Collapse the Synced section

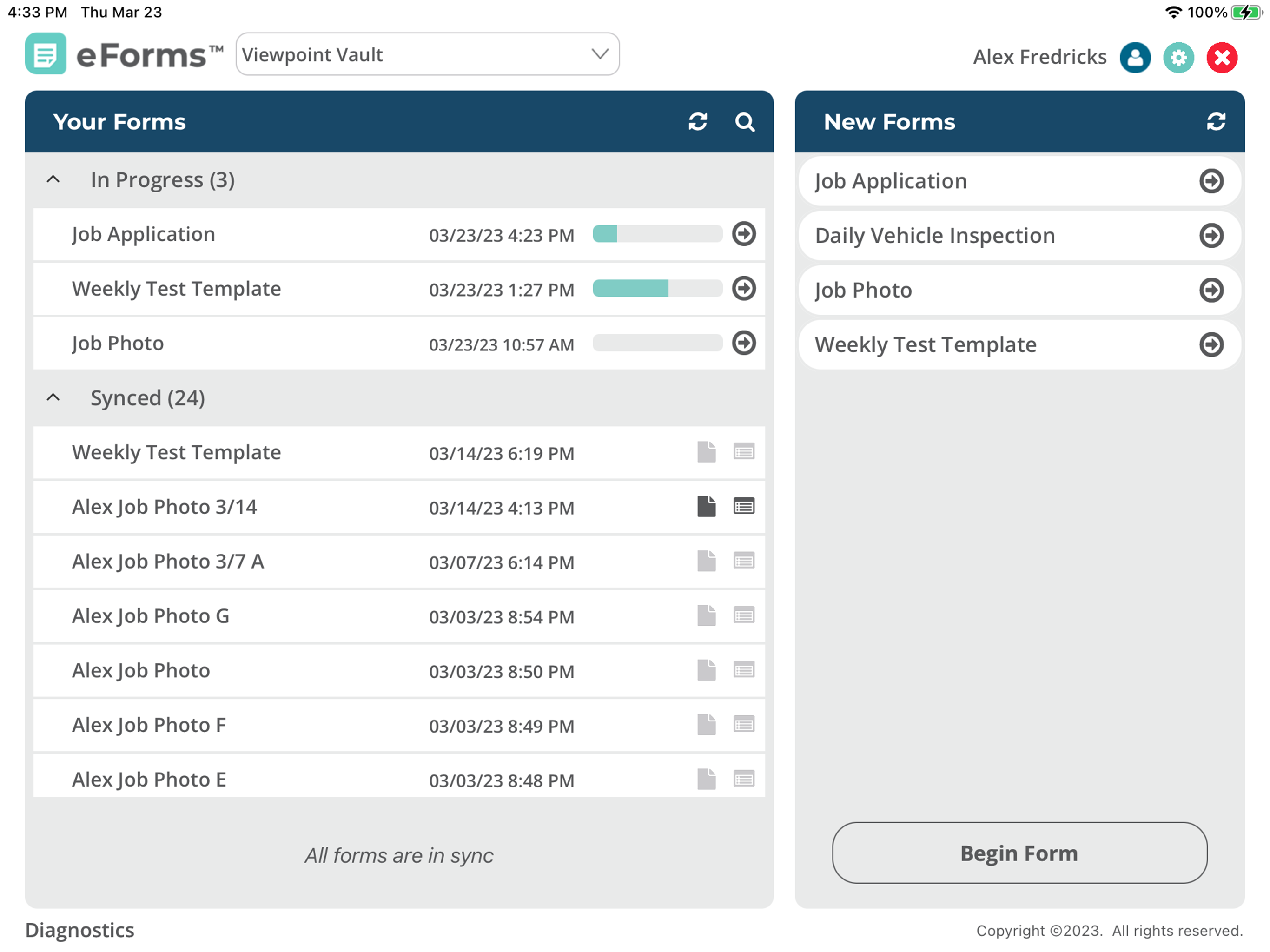tap(53, 397)
